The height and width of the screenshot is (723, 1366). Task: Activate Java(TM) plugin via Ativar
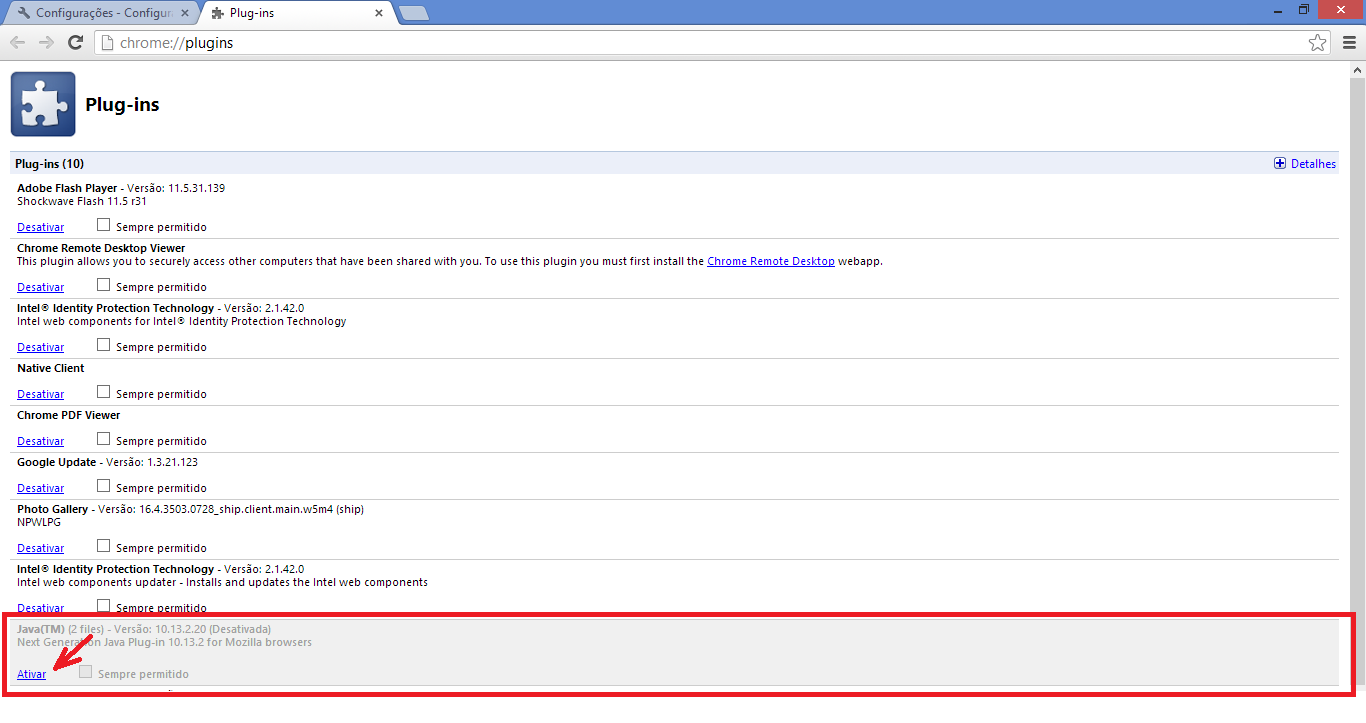coord(31,675)
